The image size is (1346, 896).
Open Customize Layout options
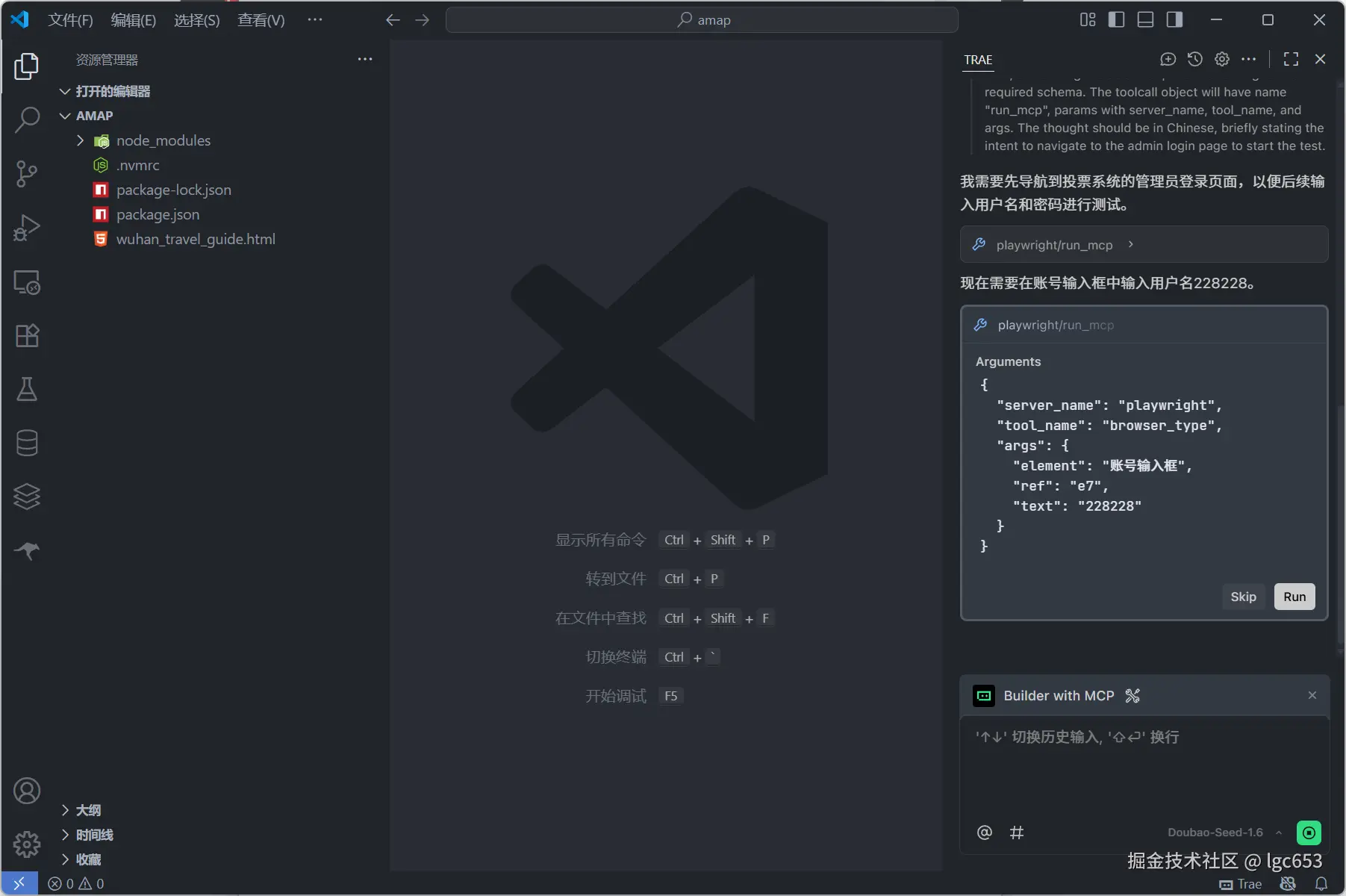point(1088,19)
